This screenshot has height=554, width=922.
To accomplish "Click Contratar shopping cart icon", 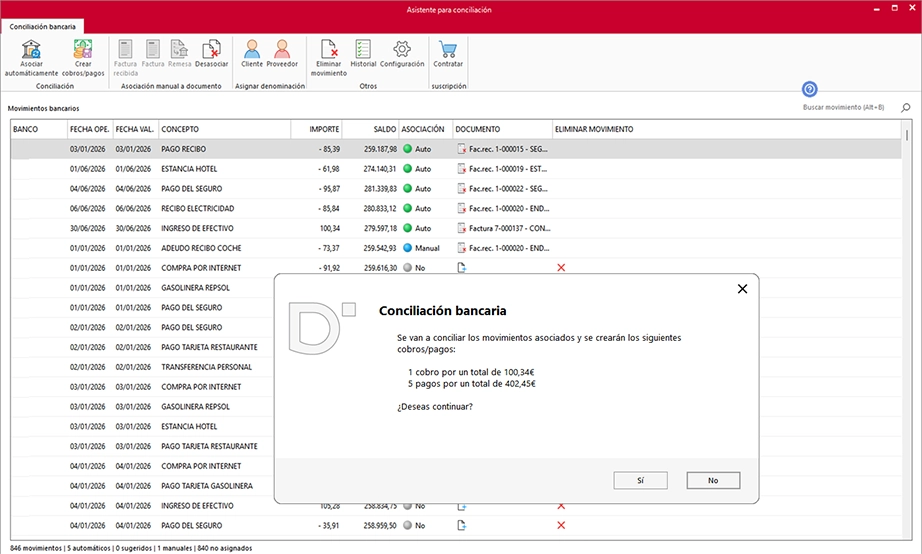I will tap(448, 49).
